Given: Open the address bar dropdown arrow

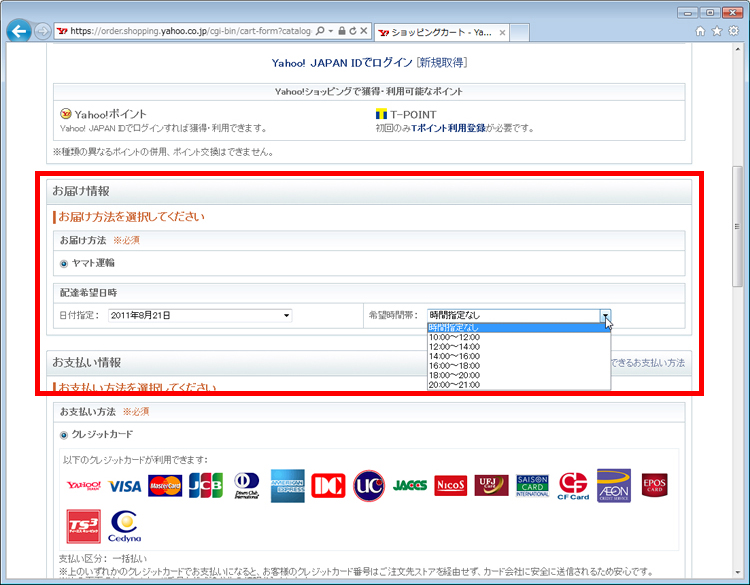Looking at the screenshot, I should (x=331, y=31).
